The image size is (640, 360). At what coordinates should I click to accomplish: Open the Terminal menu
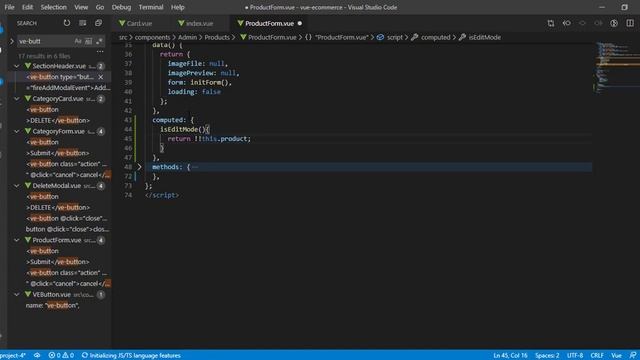[151, 7]
